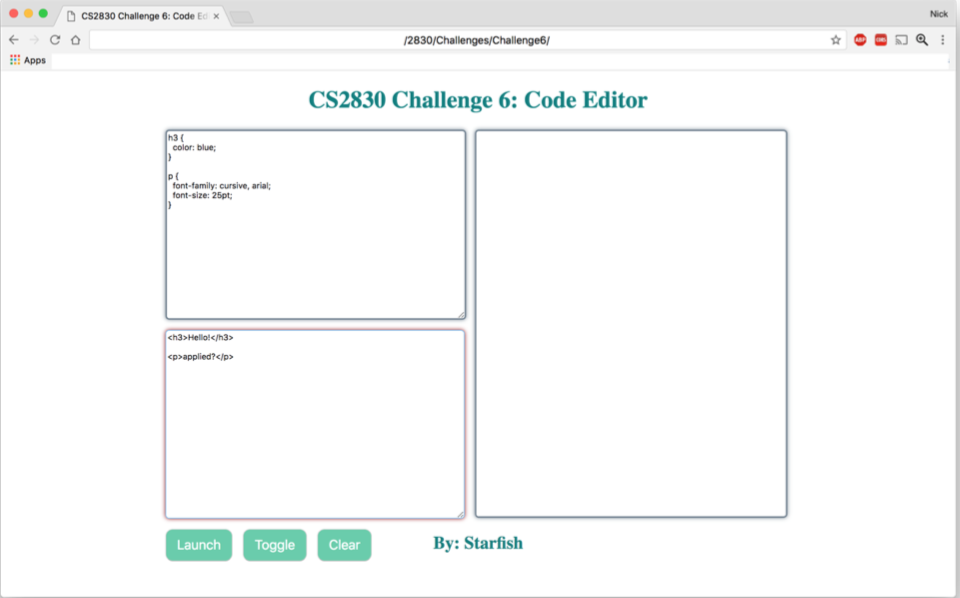Click the green macOS fullscreen button
Image resolution: width=960 pixels, height=598 pixels.
pyautogui.click(x=43, y=13)
